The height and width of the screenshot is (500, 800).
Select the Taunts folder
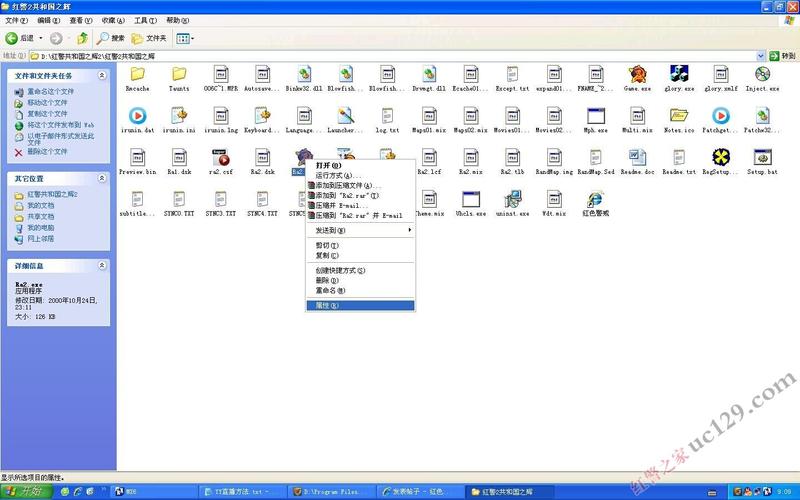pos(179,75)
